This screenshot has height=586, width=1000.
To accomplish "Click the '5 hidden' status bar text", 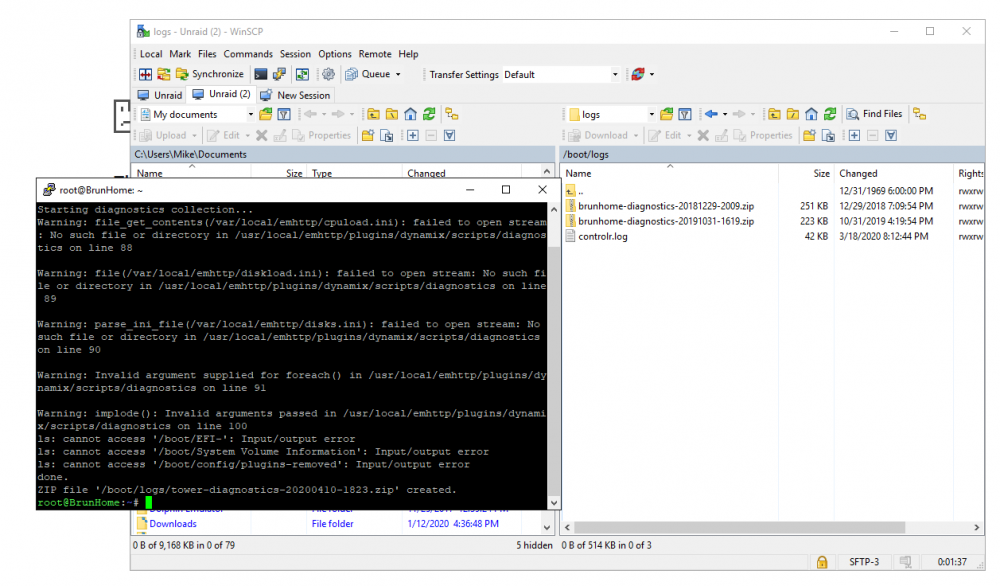I will click(x=534, y=545).
